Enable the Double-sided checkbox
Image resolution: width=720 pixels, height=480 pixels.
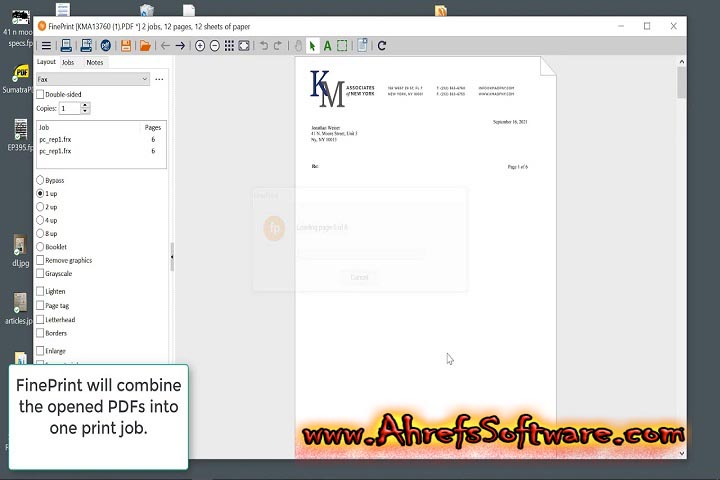point(40,94)
